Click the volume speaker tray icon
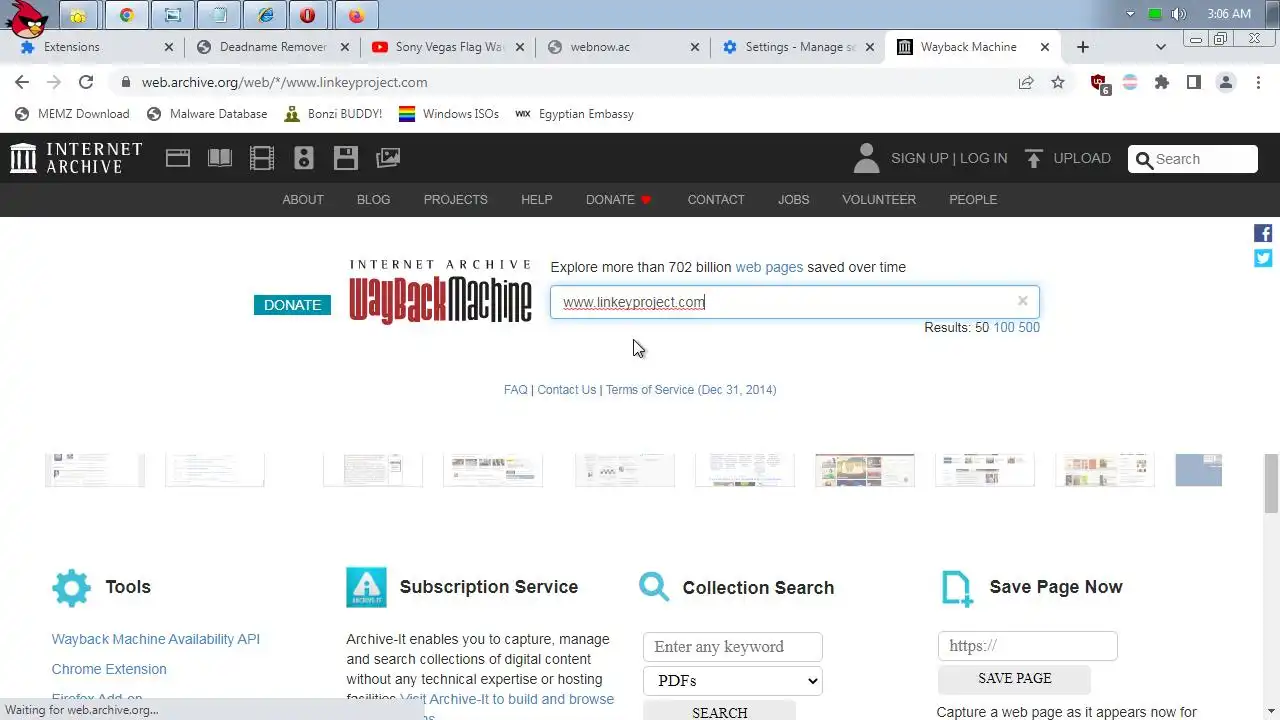The image size is (1280, 720). coord(1179,14)
